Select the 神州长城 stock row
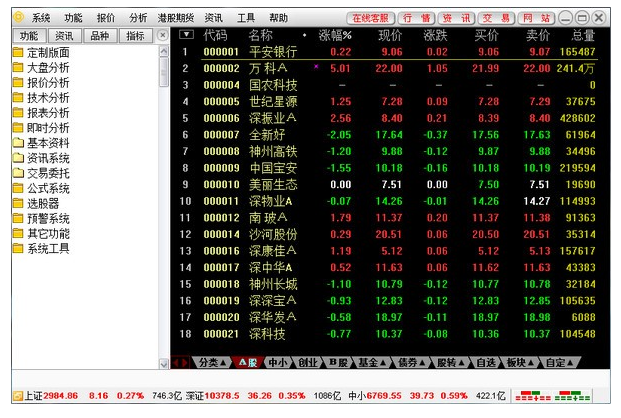621x418 pixels. [386, 284]
